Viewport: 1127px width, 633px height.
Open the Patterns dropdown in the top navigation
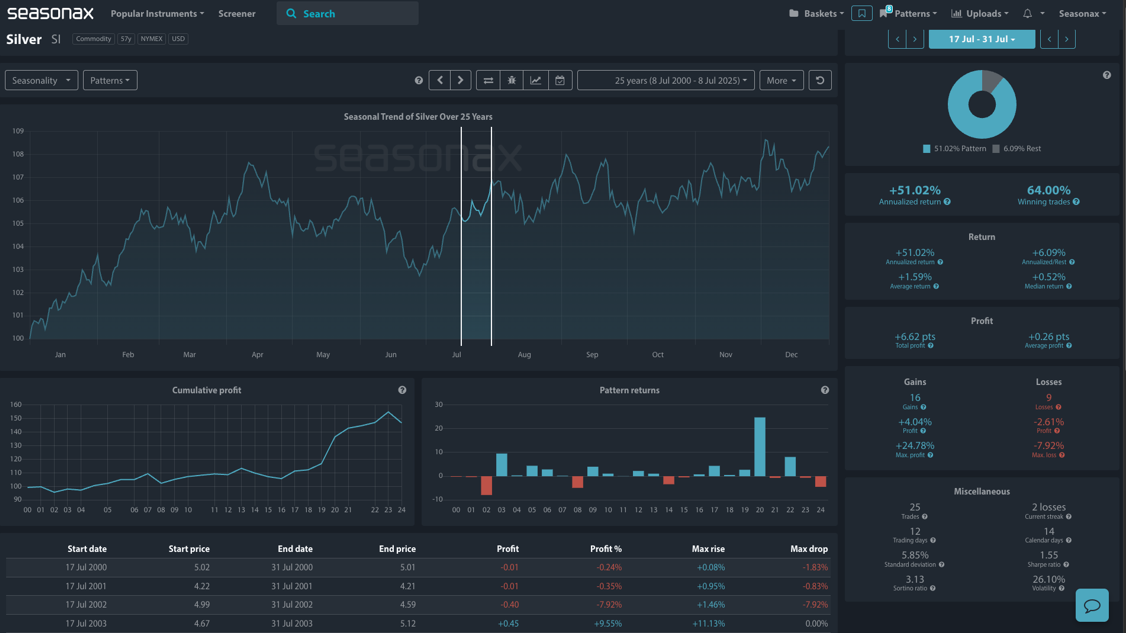(908, 14)
